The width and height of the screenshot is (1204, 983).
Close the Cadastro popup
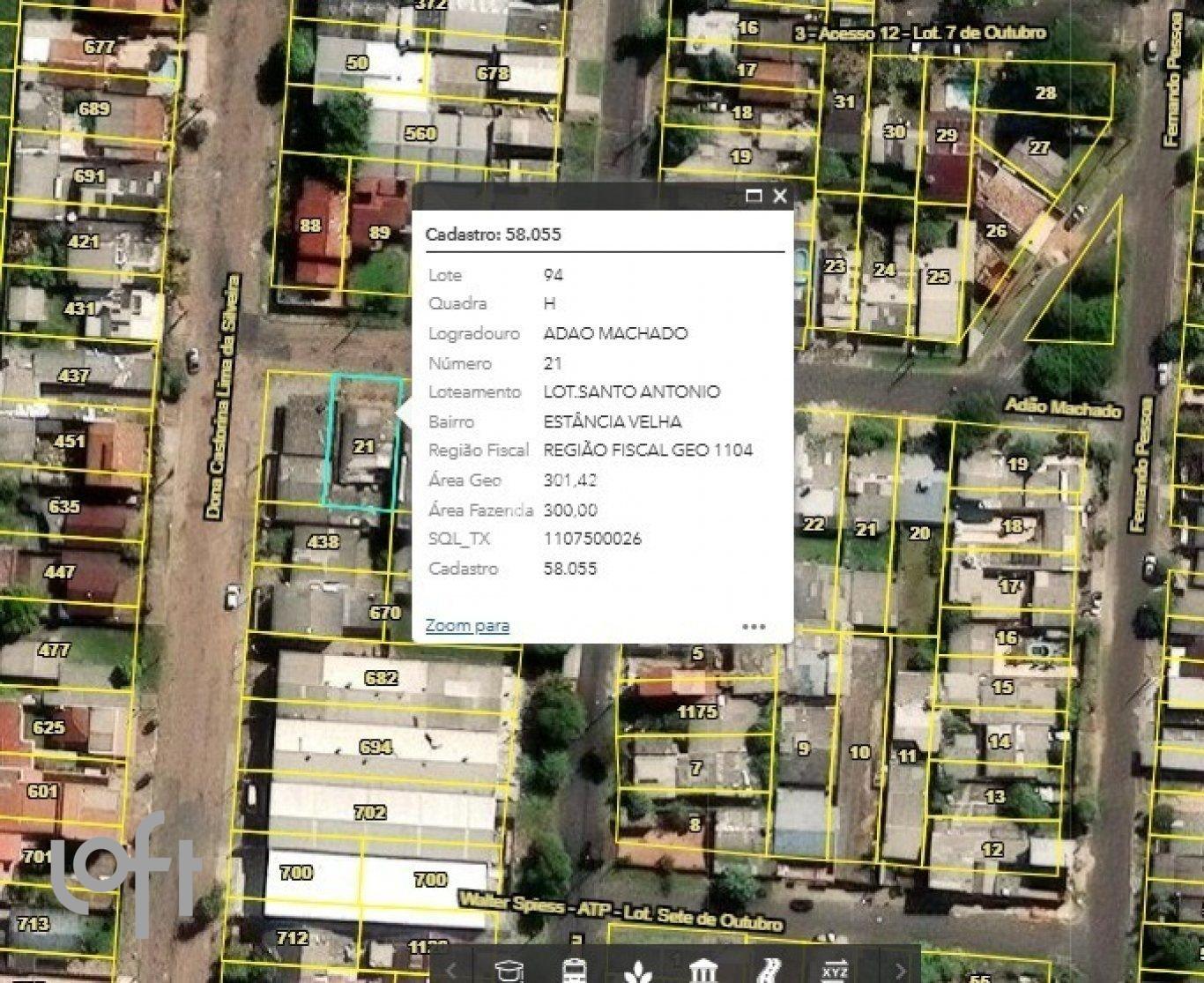(x=779, y=196)
